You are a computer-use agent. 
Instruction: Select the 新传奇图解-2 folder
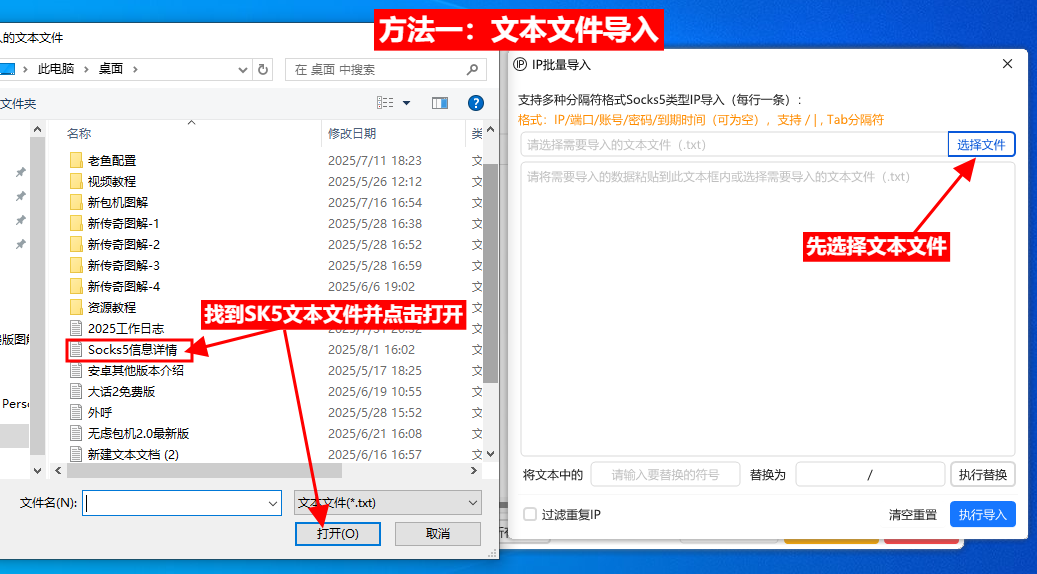click(123, 245)
